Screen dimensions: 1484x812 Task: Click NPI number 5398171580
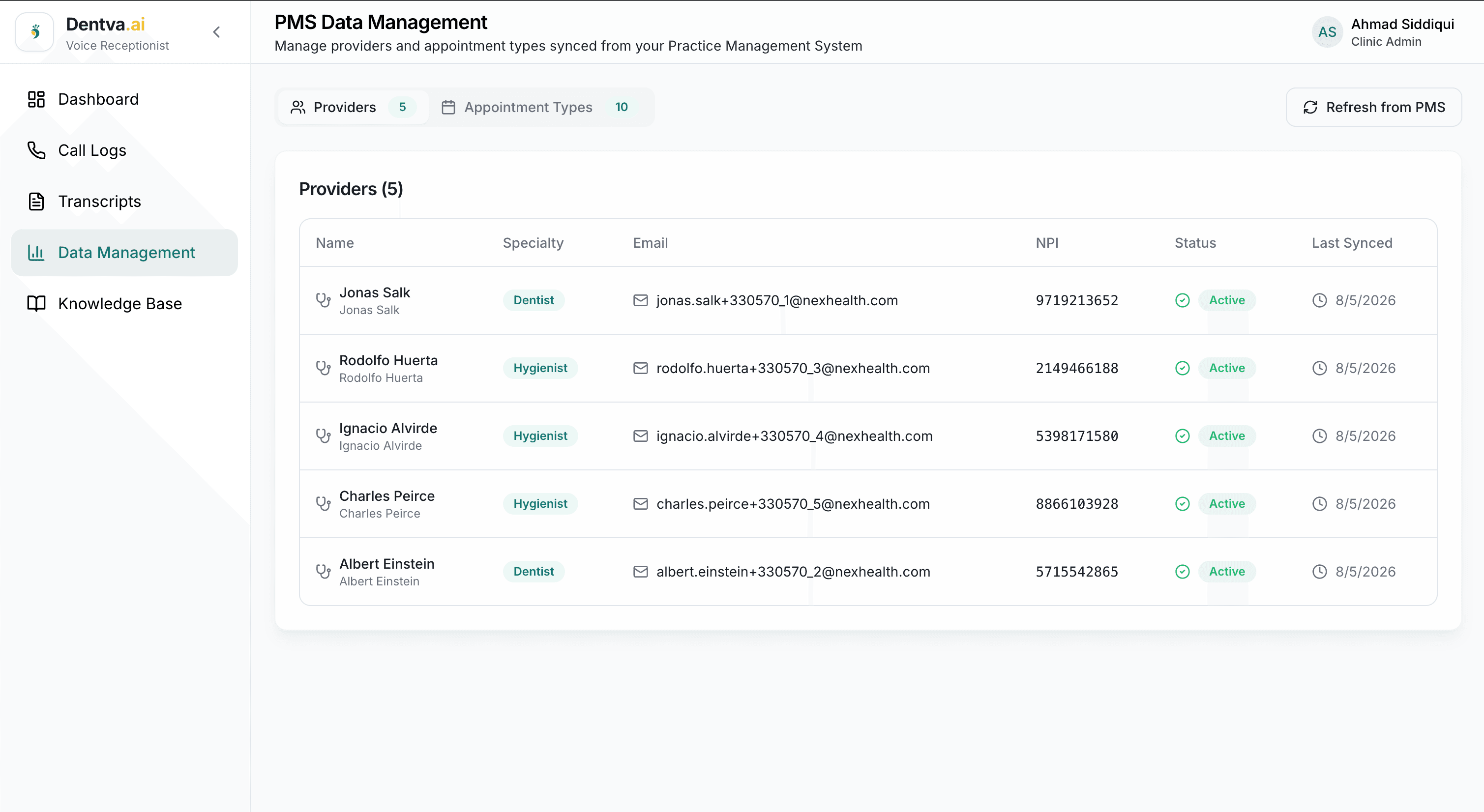(x=1077, y=436)
